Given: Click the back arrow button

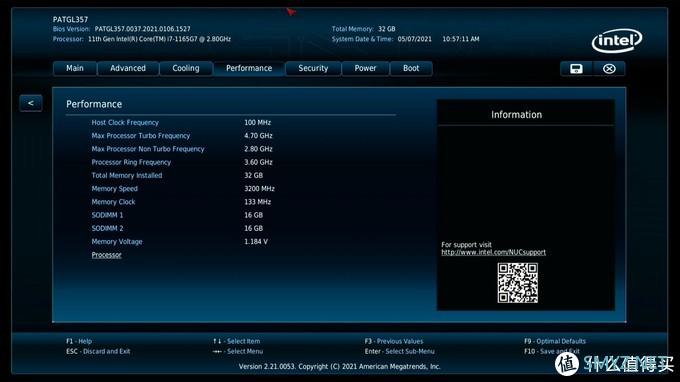Looking at the screenshot, I should (x=31, y=103).
